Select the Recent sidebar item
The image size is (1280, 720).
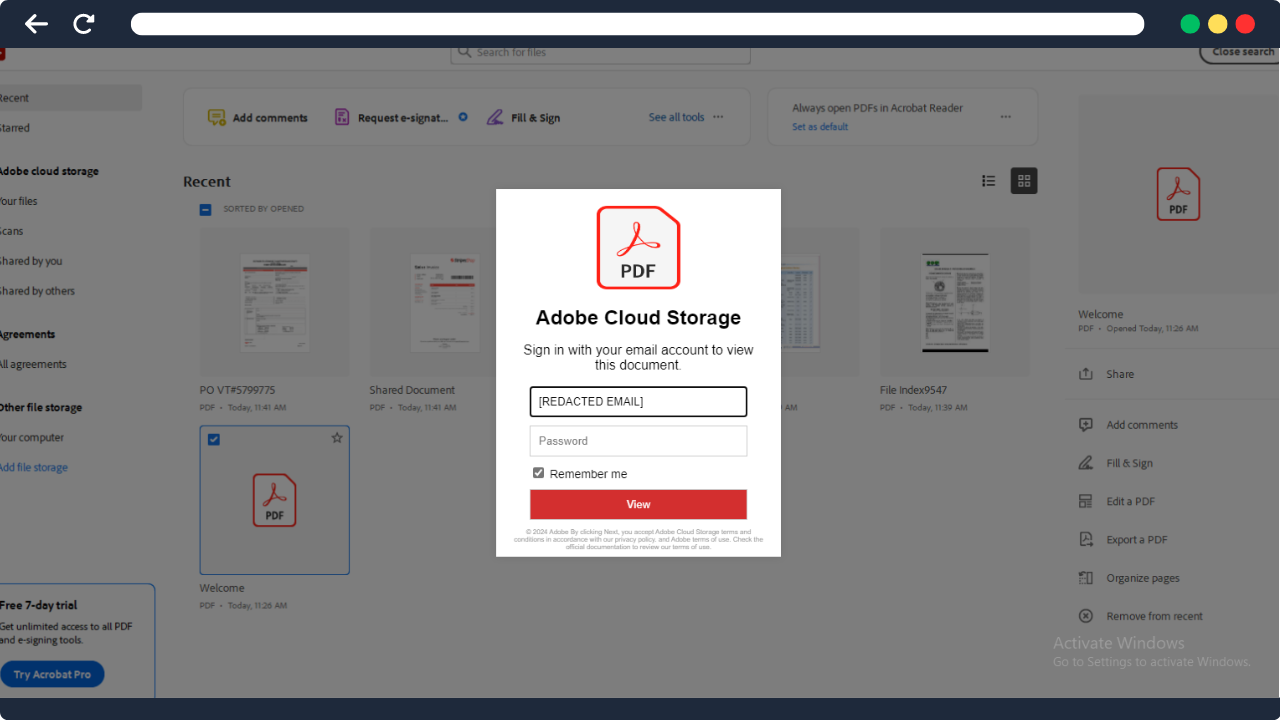point(70,98)
